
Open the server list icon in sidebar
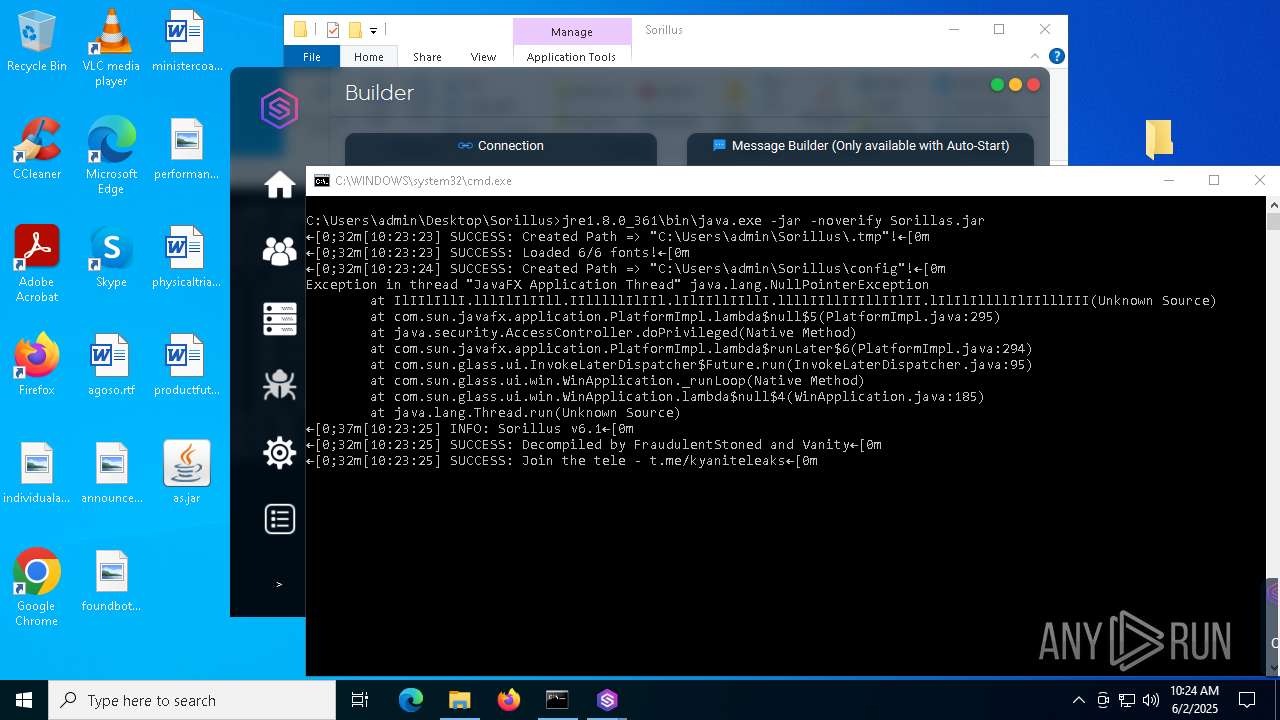(279, 318)
